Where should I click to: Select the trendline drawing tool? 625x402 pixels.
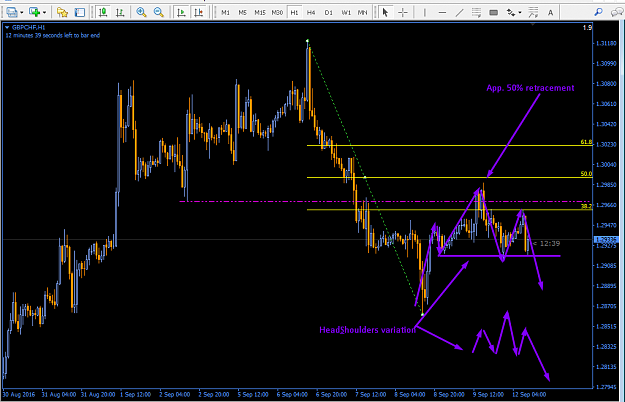[x=460, y=12]
